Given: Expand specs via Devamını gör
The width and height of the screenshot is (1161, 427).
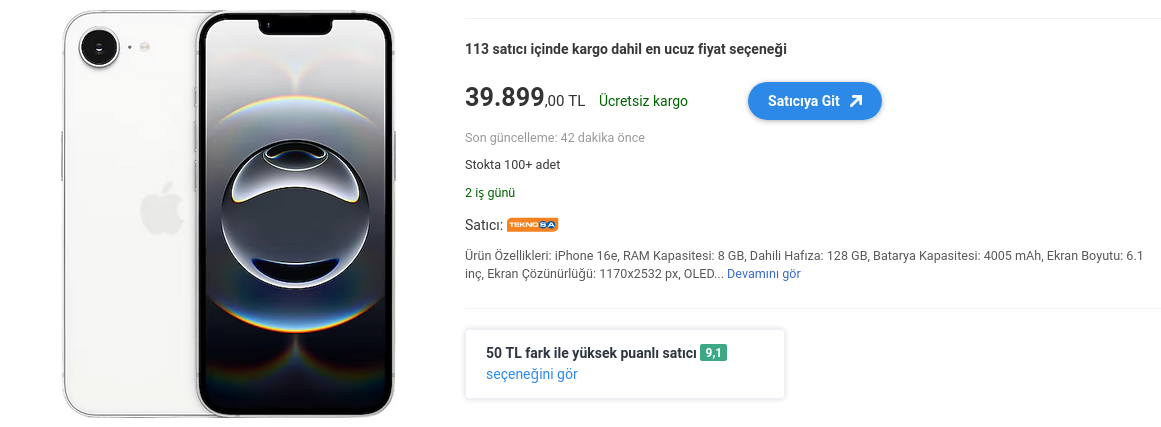Looking at the screenshot, I should [763, 274].
